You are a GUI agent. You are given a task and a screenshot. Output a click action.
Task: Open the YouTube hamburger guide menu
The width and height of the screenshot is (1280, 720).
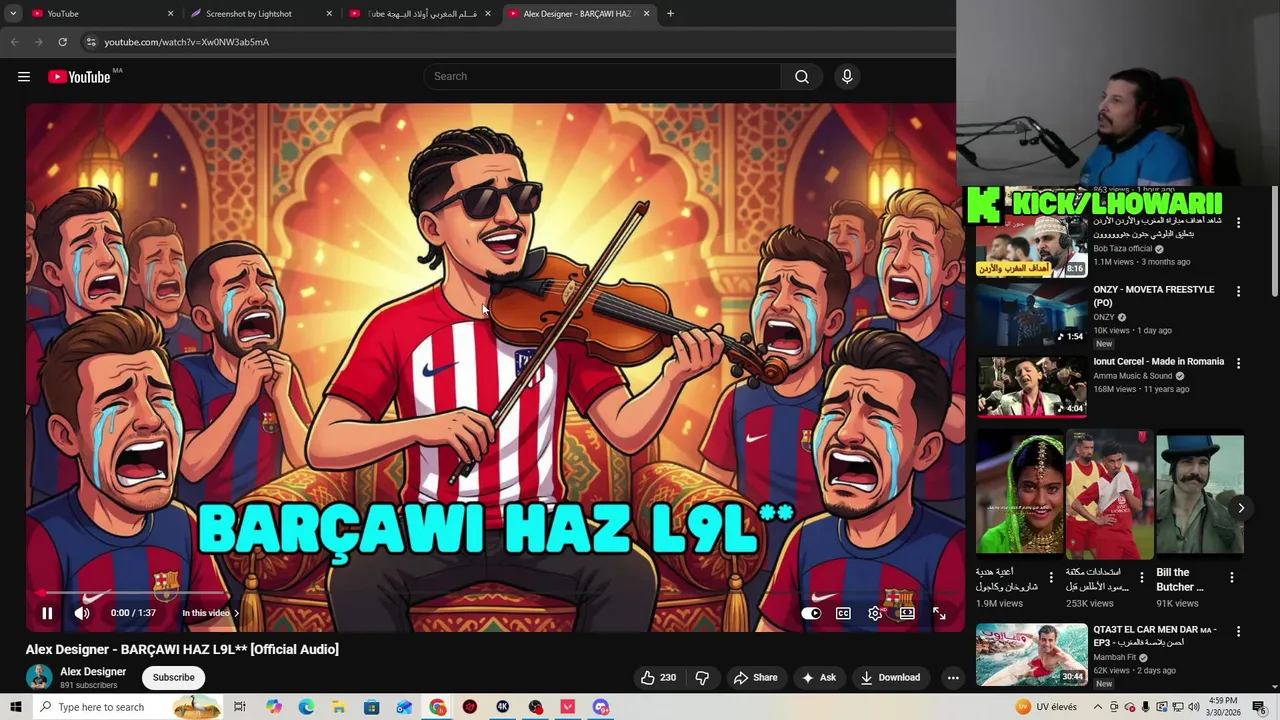tap(24, 77)
